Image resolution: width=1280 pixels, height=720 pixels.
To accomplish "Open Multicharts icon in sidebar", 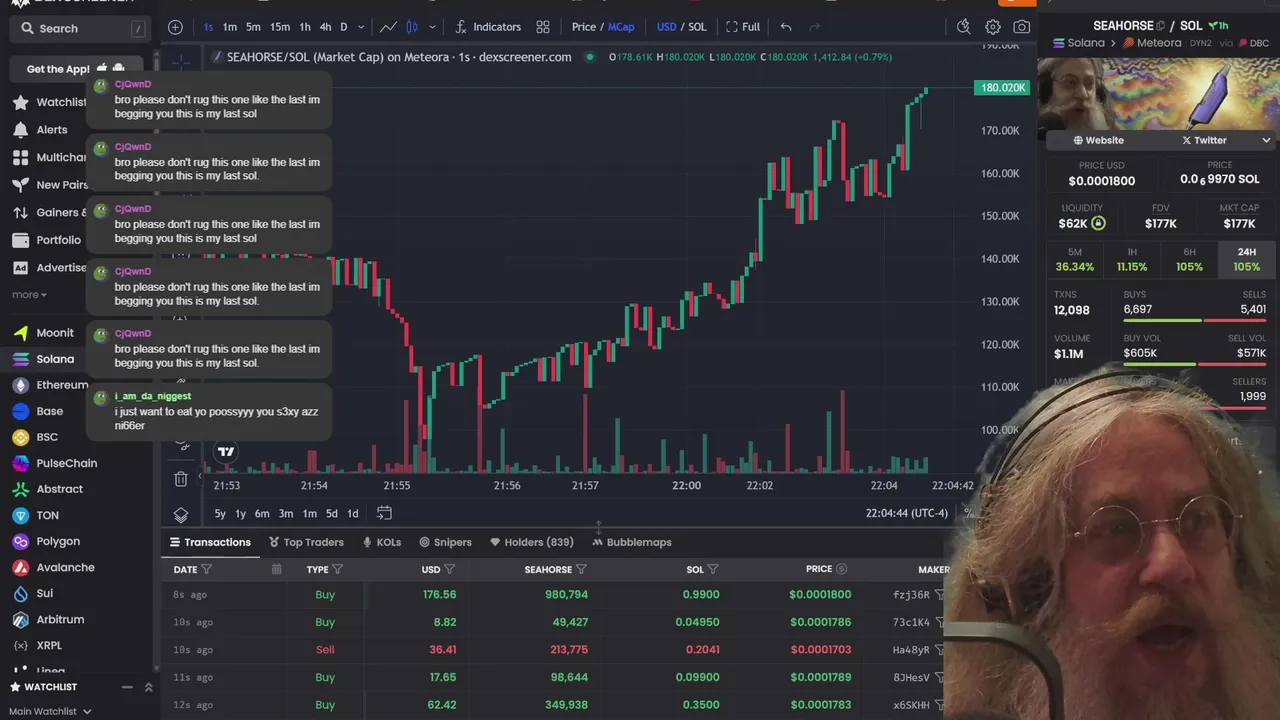I will pyautogui.click(x=20, y=157).
